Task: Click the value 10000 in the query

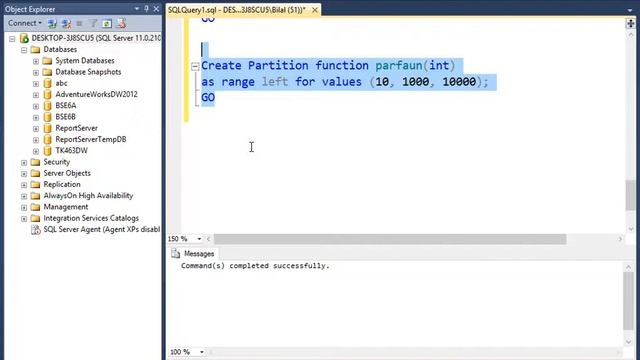Action: pyautogui.click(x=459, y=82)
